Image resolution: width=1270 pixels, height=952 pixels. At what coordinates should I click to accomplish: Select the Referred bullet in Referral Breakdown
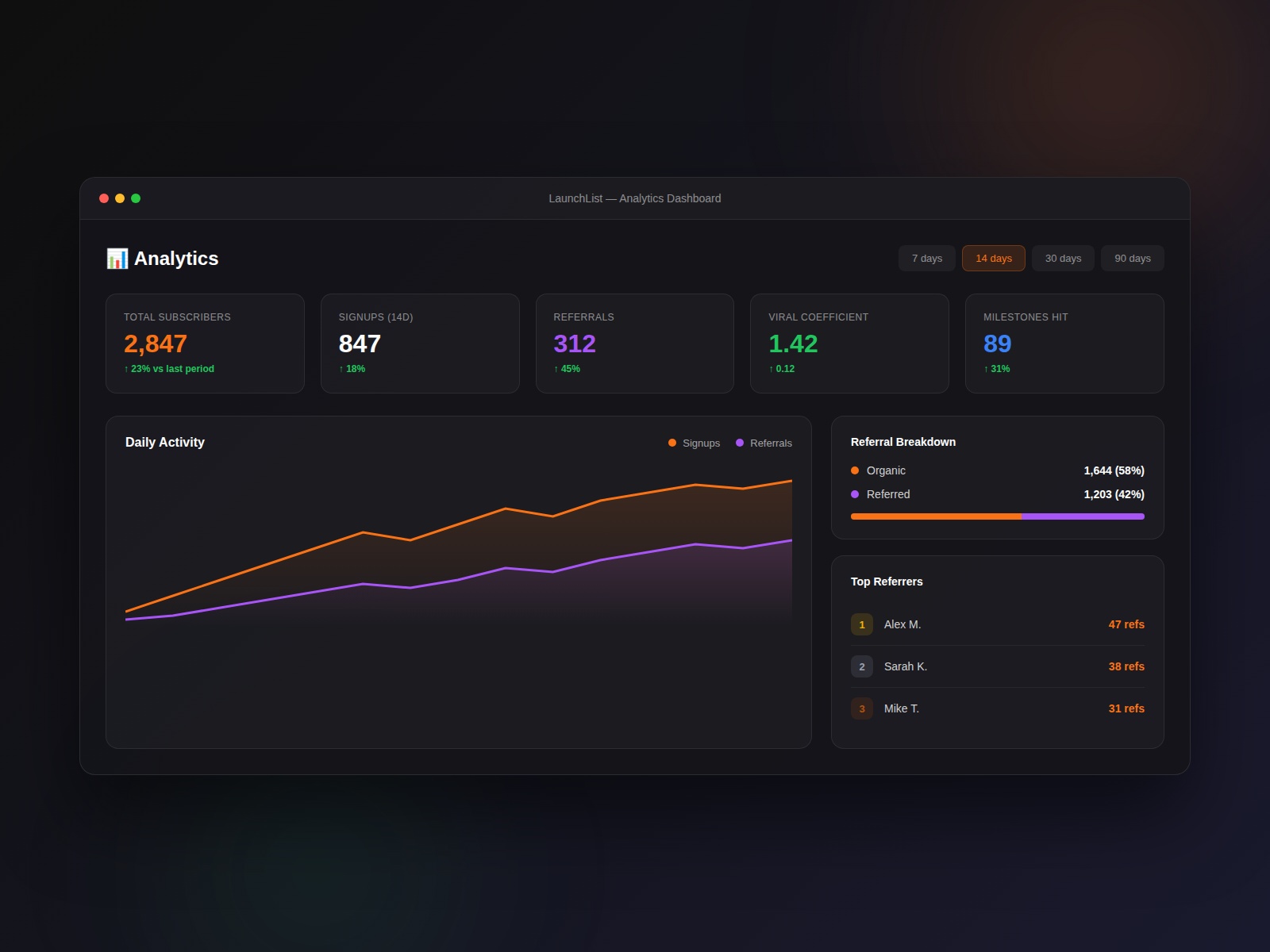[855, 494]
